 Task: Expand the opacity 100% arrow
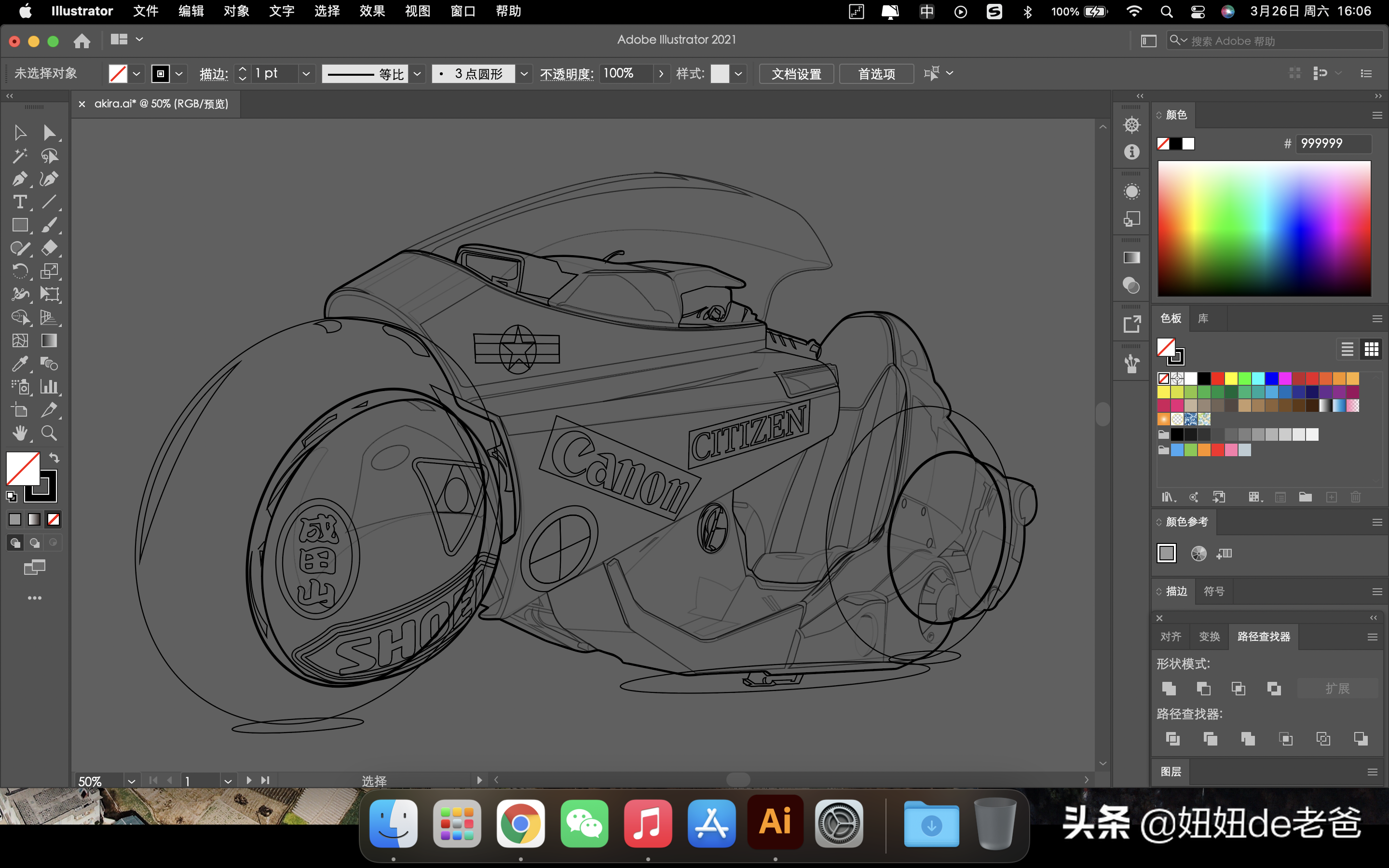click(661, 73)
